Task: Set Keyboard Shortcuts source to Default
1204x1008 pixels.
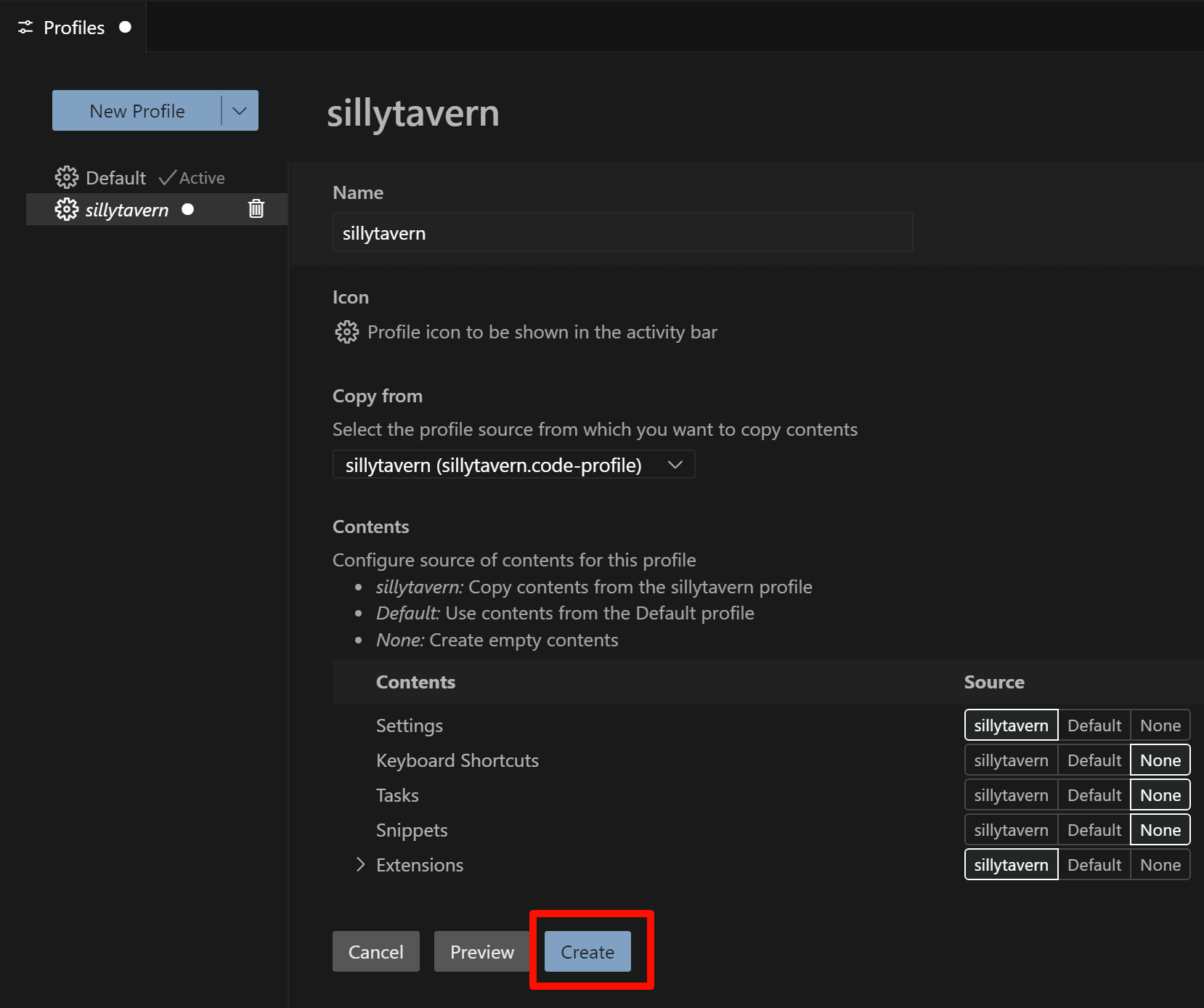Action: 1094,760
